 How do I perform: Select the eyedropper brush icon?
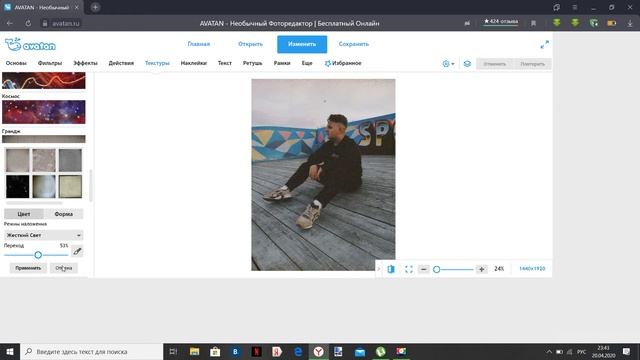click(77, 251)
